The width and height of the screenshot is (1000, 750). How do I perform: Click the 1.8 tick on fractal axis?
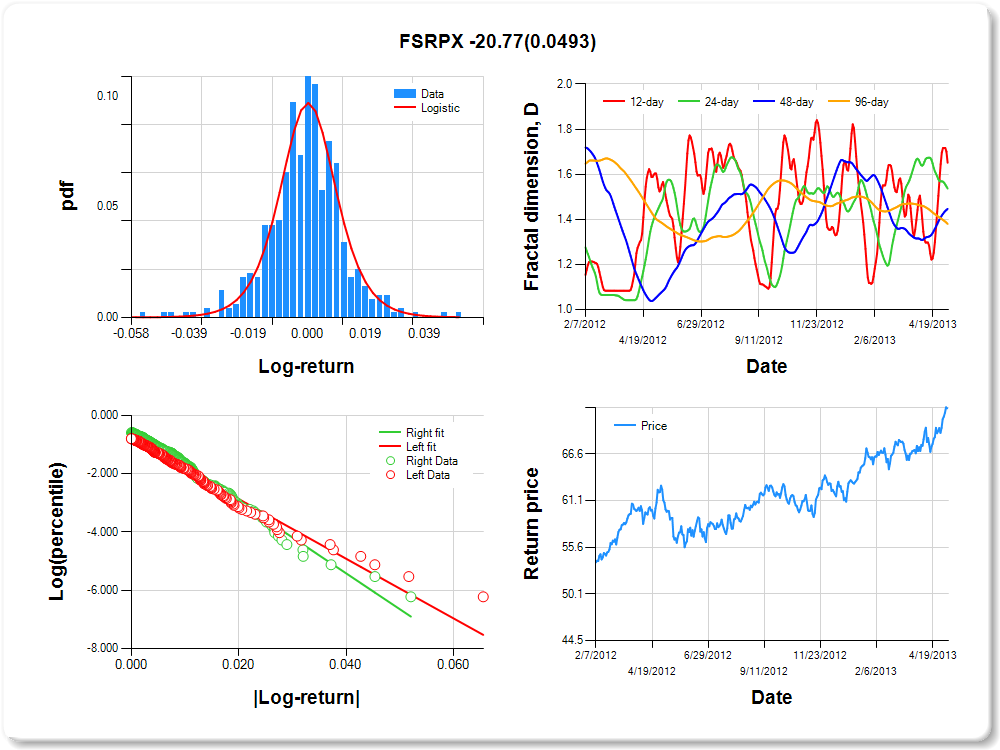pyautogui.click(x=564, y=129)
